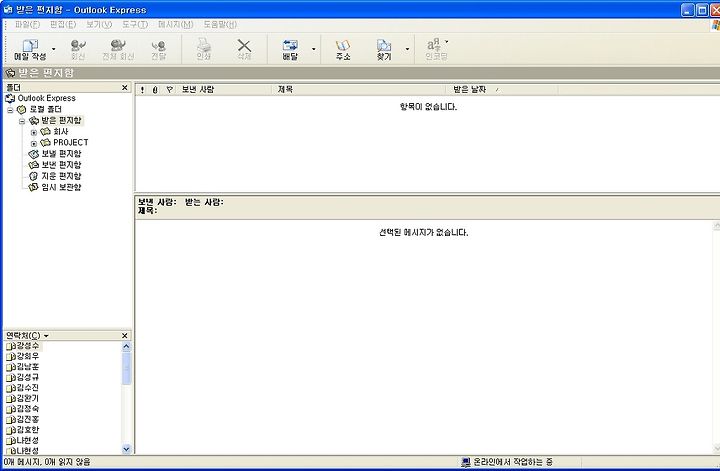The image size is (720, 471).
Task: Open the arrow next to 배달
Action: click(314, 49)
